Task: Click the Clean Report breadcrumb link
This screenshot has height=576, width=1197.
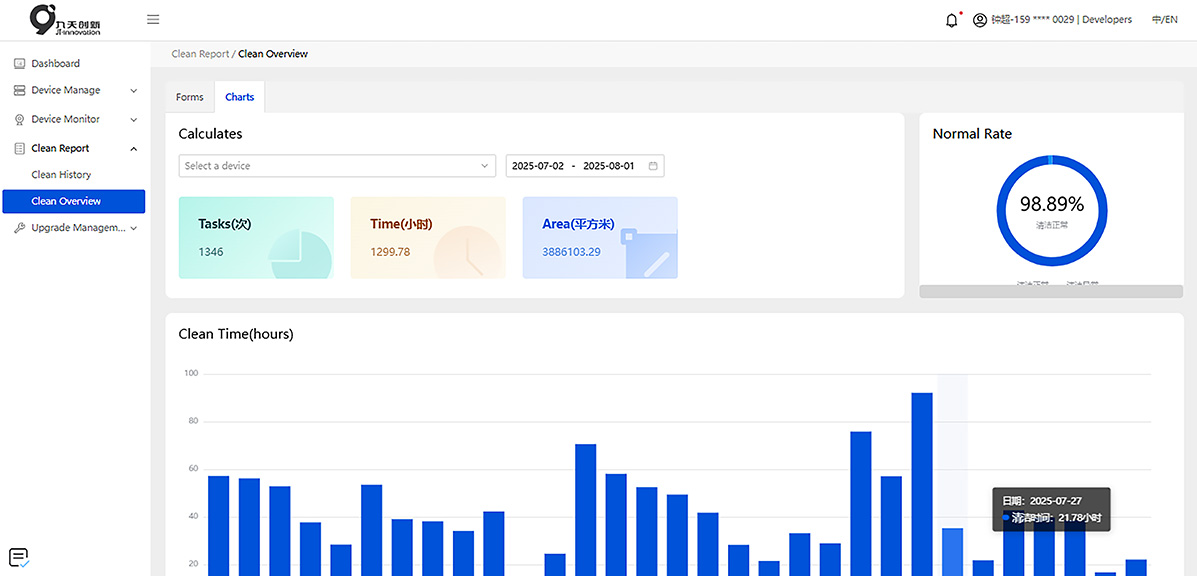Action: (x=200, y=54)
